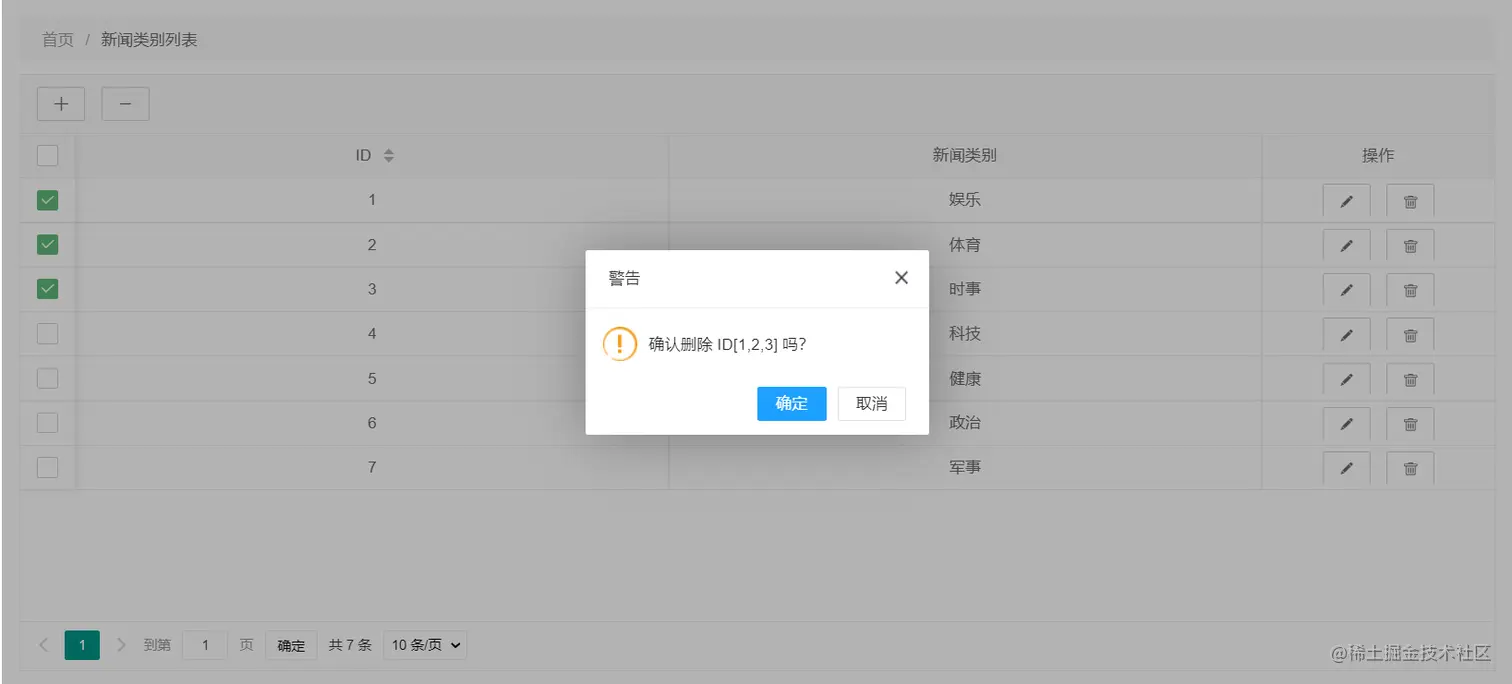
Task: Click the ID column sort arrows
Action: coord(389,156)
